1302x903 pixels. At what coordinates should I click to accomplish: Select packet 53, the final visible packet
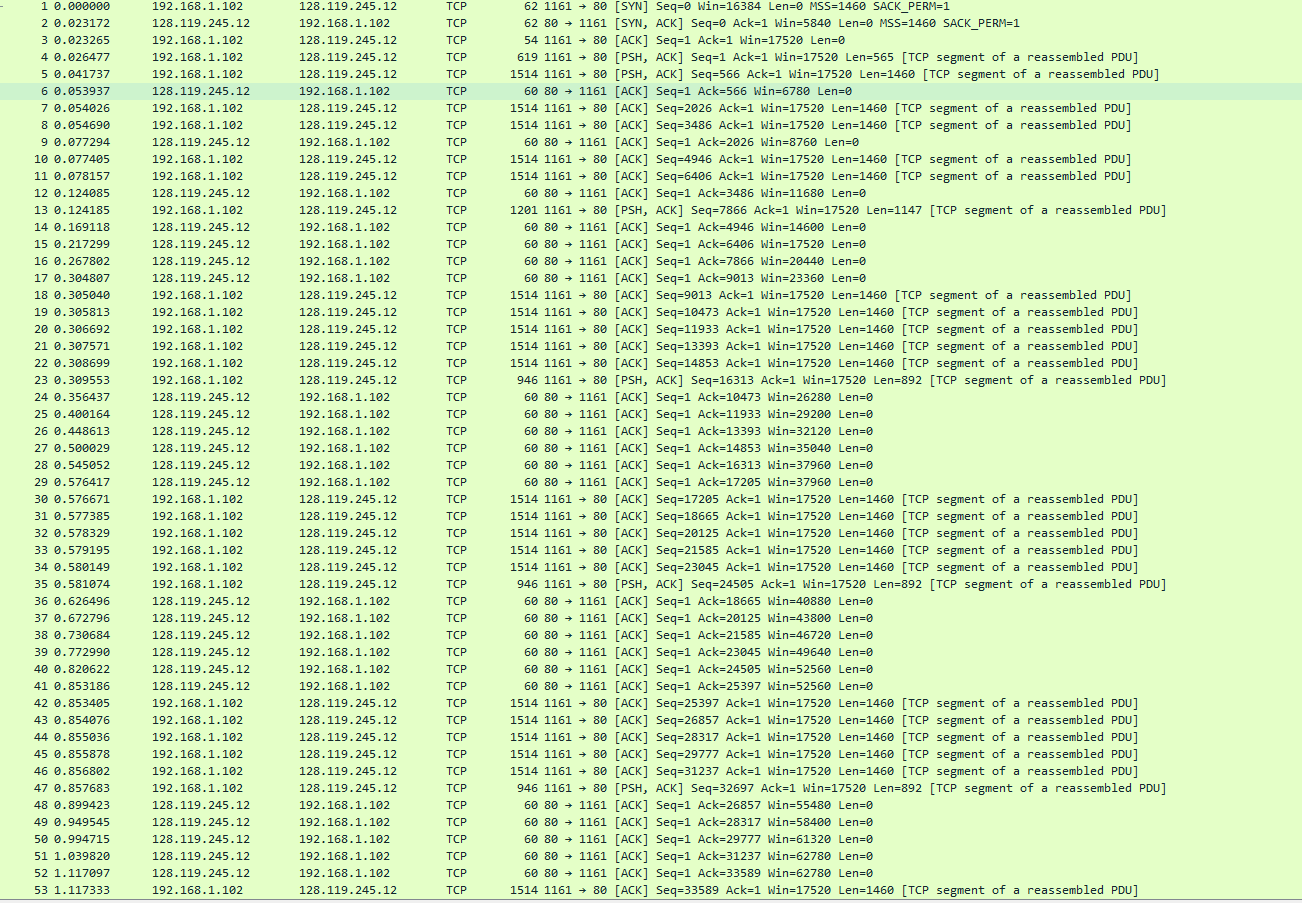click(400, 890)
